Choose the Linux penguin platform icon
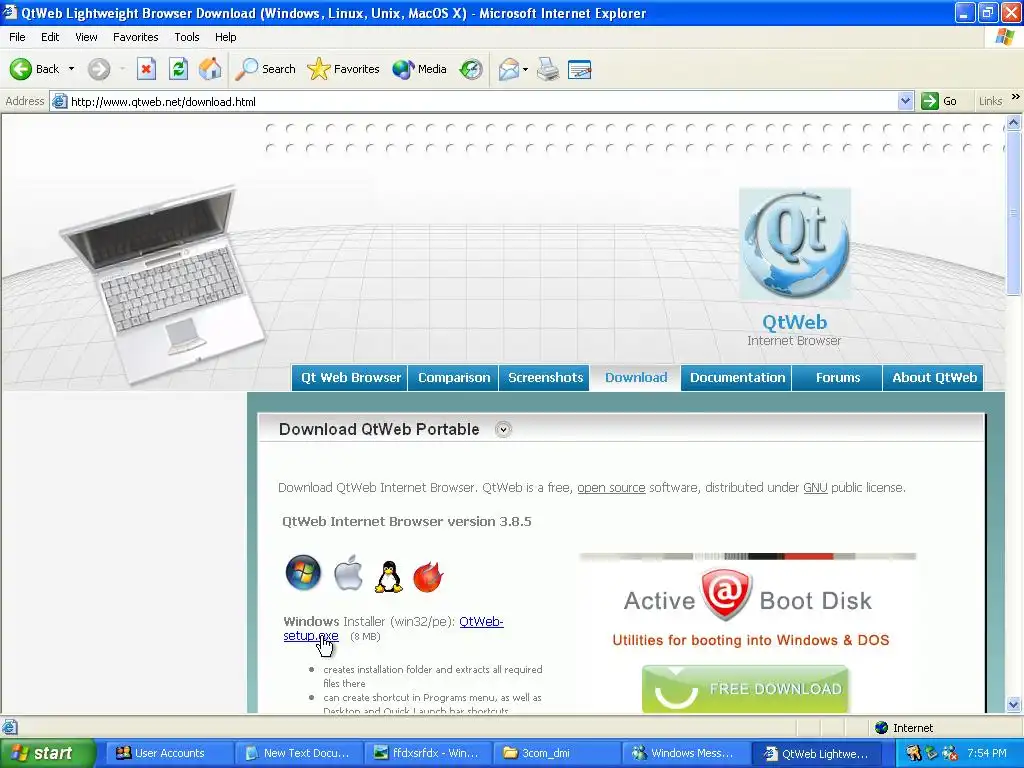Image resolution: width=1024 pixels, height=768 pixels. click(x=389, y=577)
